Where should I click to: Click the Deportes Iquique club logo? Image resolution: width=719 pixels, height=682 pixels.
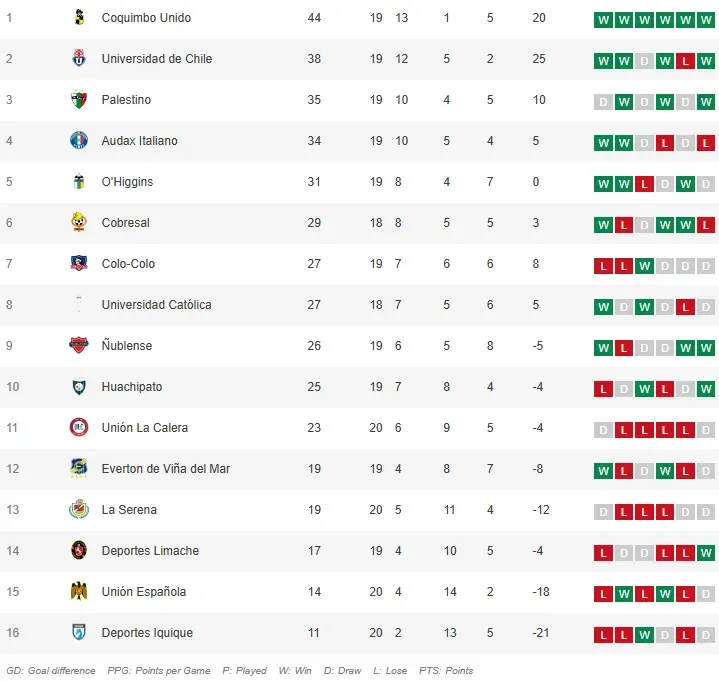point(79,633)
